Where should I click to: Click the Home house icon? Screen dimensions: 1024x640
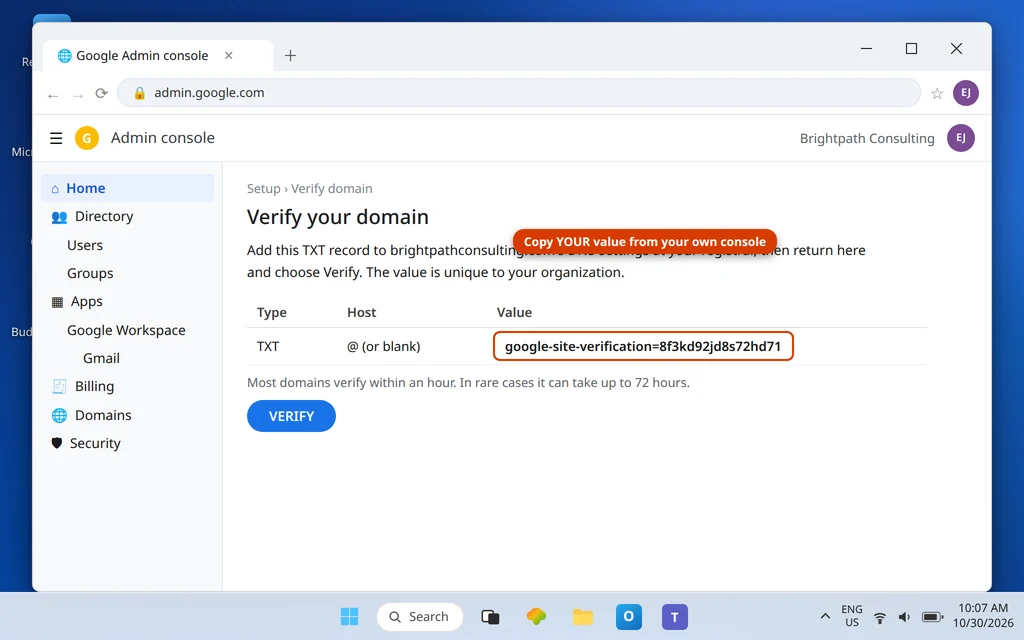pos(55,189)
